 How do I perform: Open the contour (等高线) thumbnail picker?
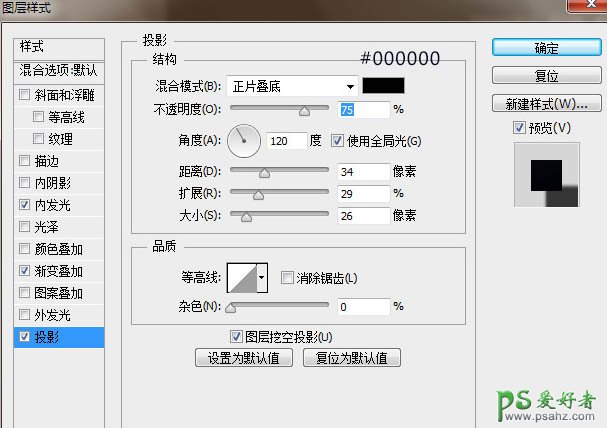pyautogui.click(x=242, y=277)
